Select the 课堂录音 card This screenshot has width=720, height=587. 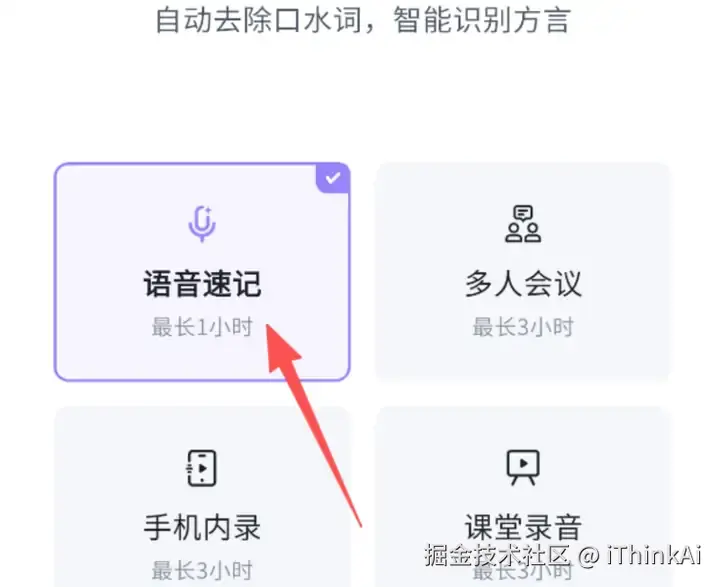pyautogui.click(x=523, y=497)
